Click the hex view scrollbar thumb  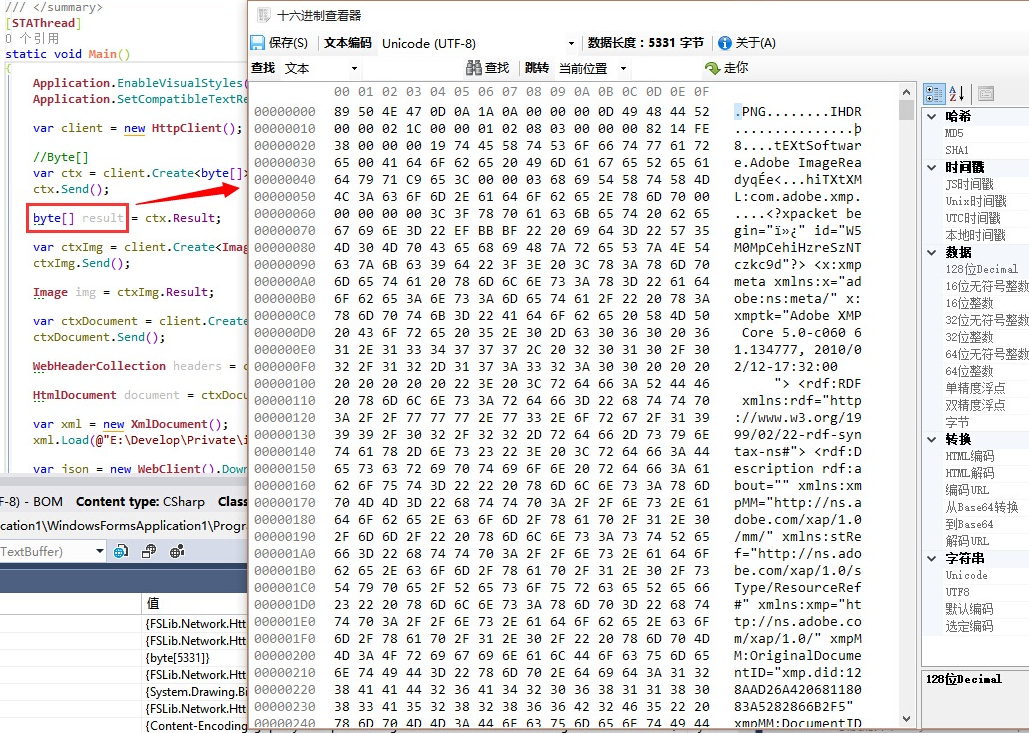906,110
